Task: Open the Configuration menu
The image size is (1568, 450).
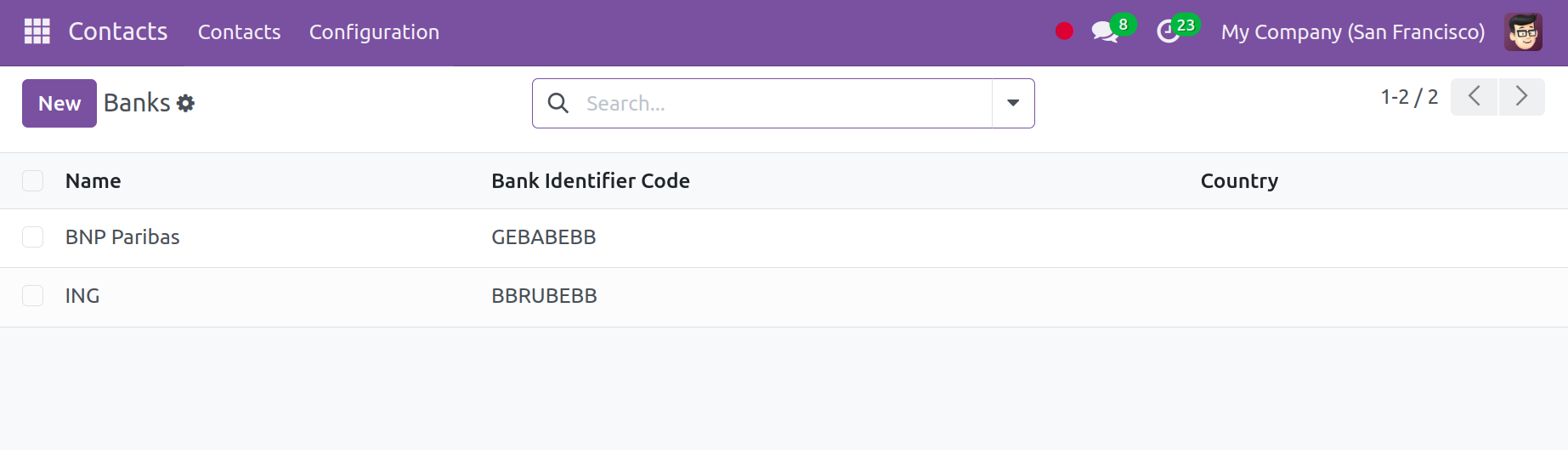Action: (x=374, y=32)
